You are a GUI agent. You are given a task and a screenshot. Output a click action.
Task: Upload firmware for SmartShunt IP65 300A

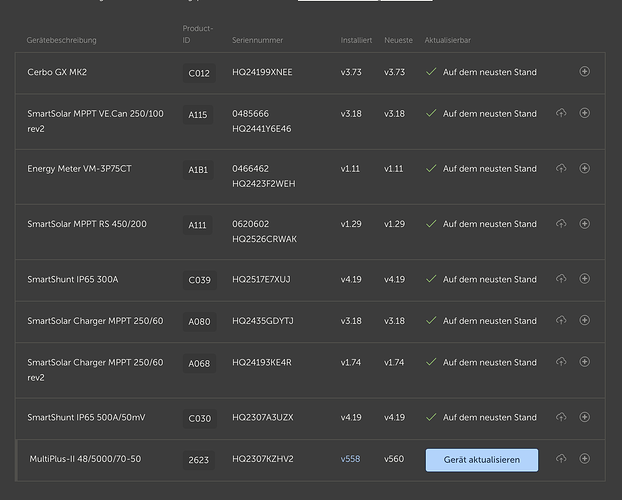coord(561,279)
